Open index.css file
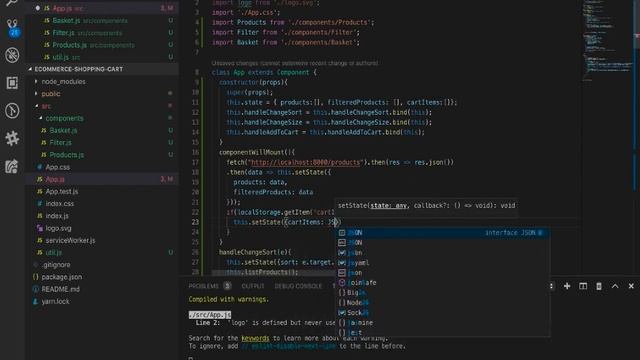Image resolution: width=640 pixels, height=360 pixels. point(60,204)
